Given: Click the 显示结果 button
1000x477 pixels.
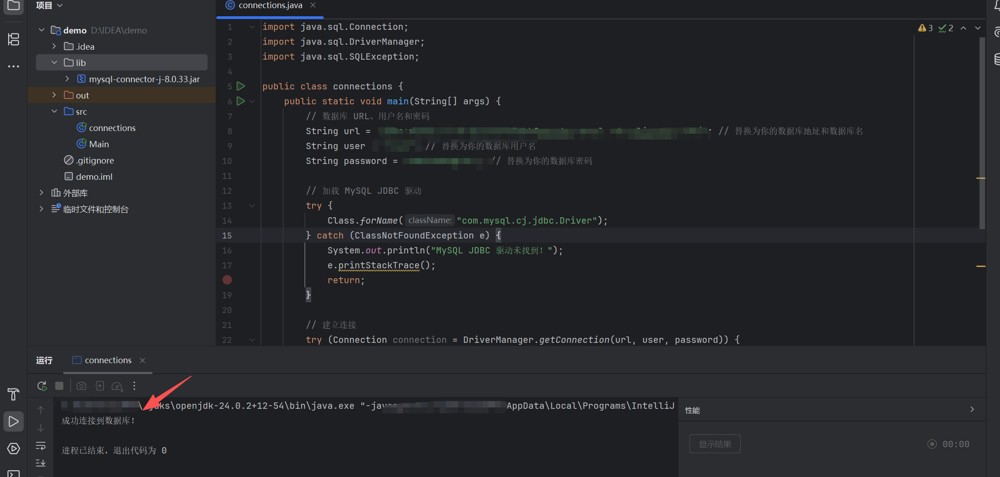Looking at the screenshot, I should [715, 444].
